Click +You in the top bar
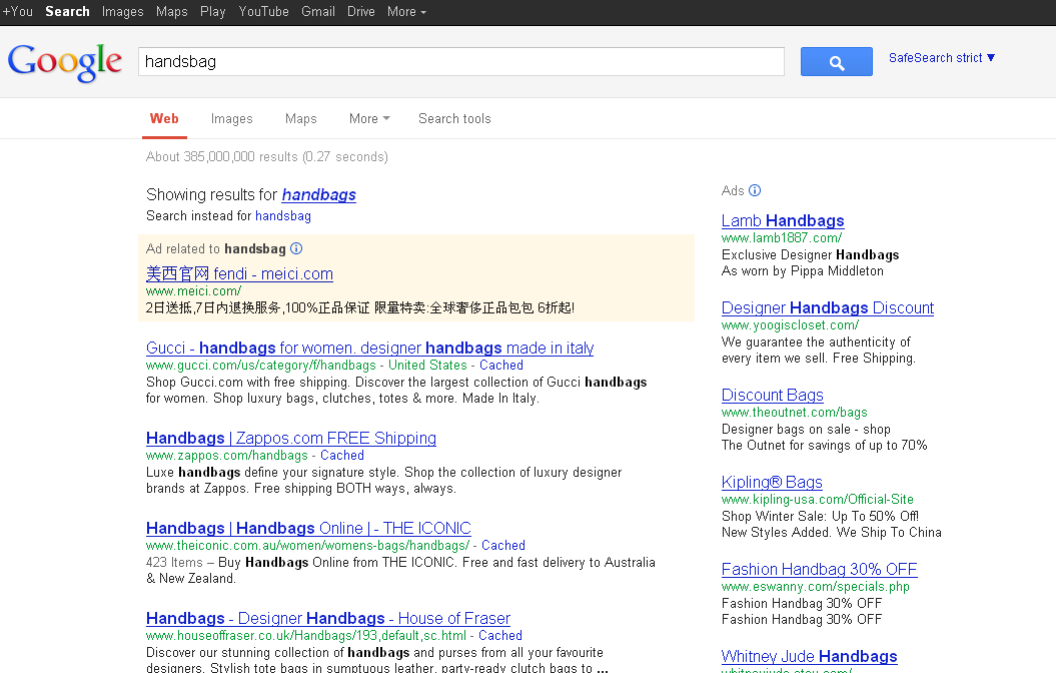Screen dimensions: 1056x673 pos(18,11)
